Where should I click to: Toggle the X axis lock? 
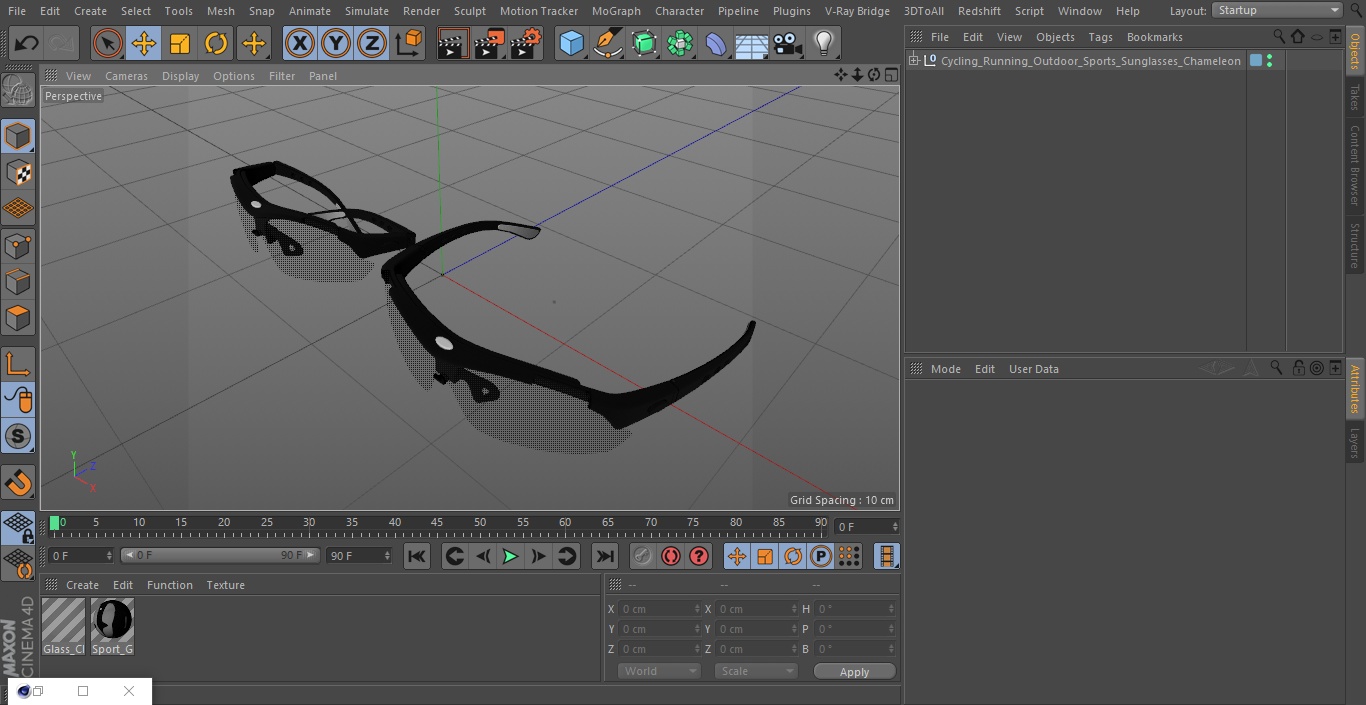pos(300,44)
